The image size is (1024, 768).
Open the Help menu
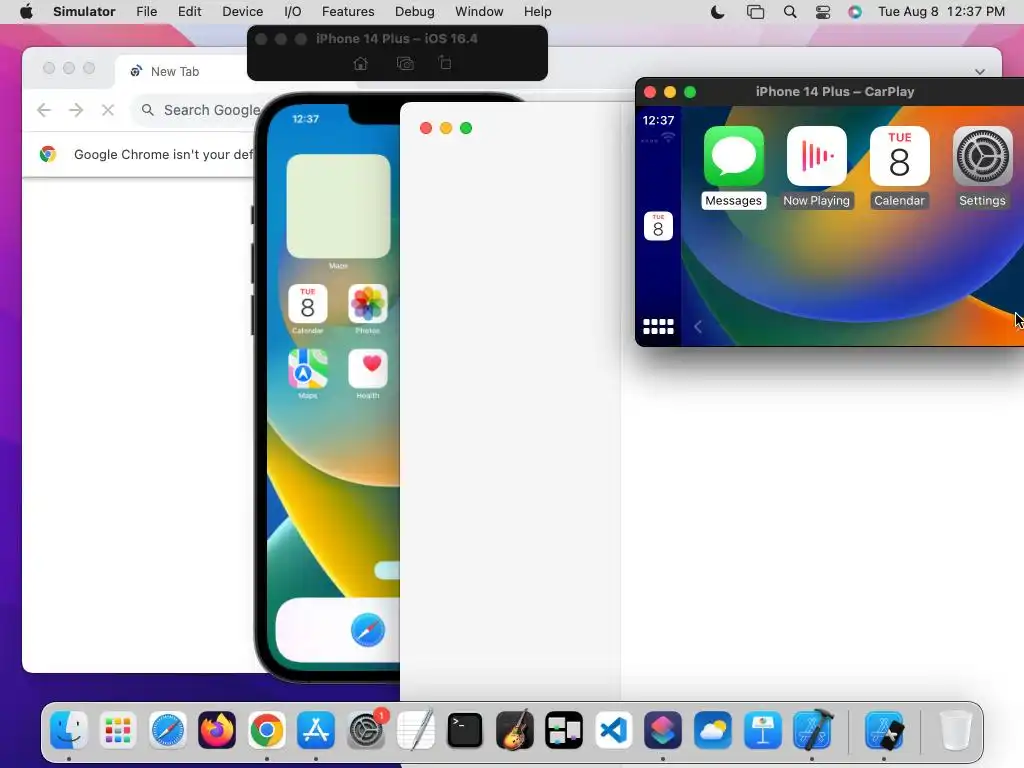pos(537,12)
